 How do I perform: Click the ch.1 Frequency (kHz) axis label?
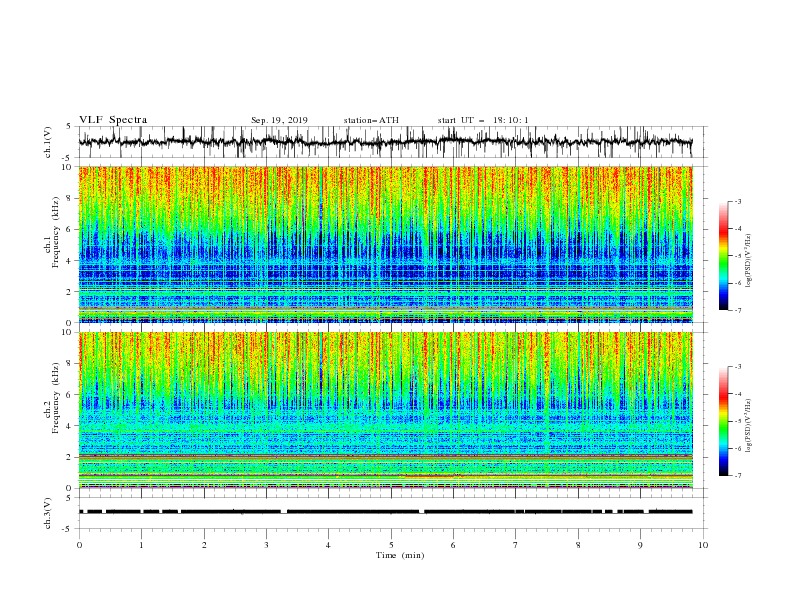click(x=52, y=232)
